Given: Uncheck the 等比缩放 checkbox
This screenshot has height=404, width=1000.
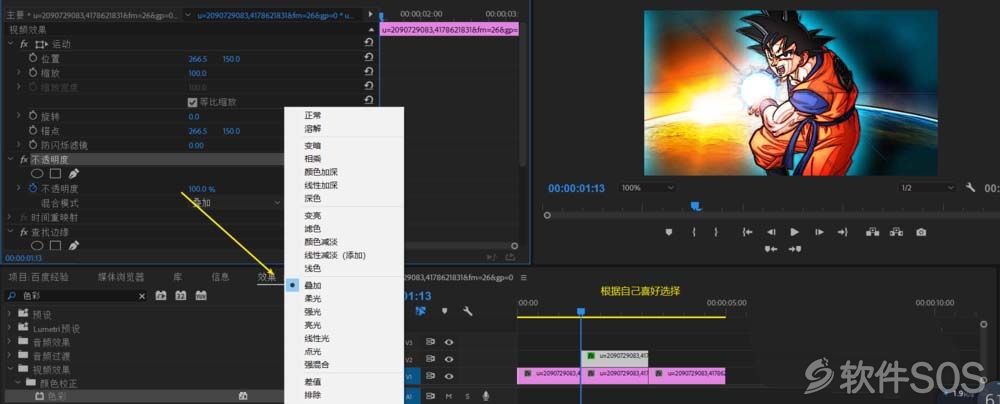Looking at the screenshot, I should tap(192, 102).
